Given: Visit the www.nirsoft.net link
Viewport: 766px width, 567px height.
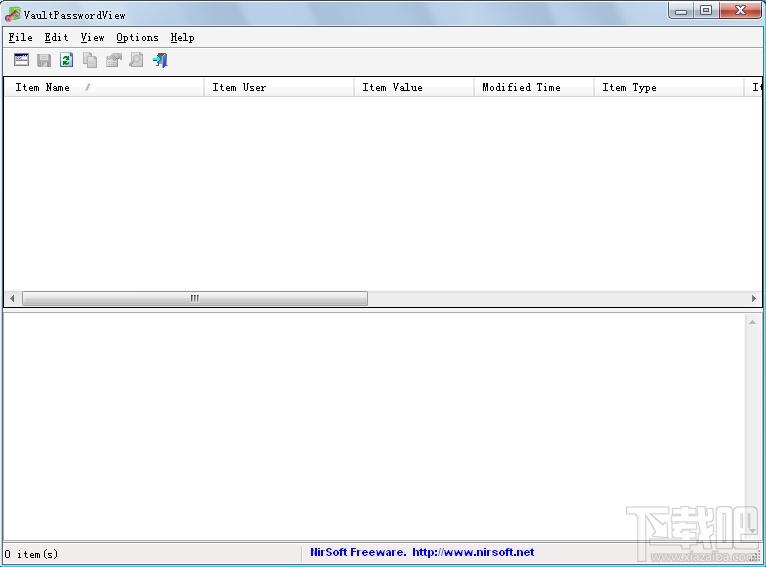Looking at the screenshot, I should [473, 552].
